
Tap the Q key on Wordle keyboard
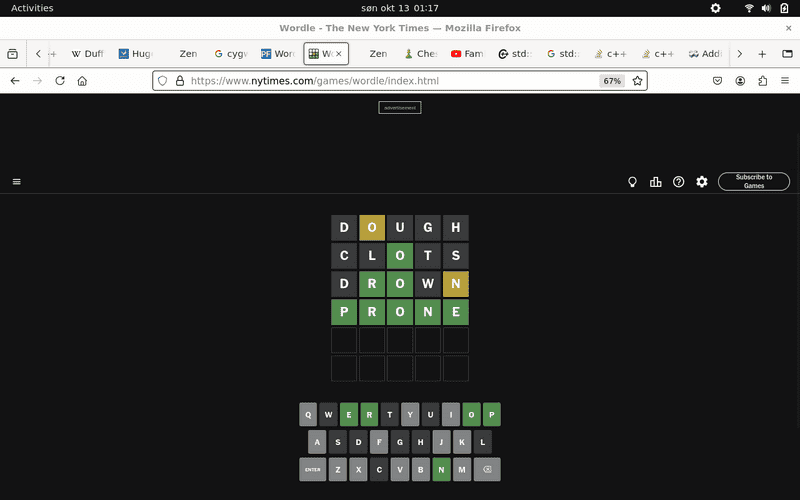point(308,414)
